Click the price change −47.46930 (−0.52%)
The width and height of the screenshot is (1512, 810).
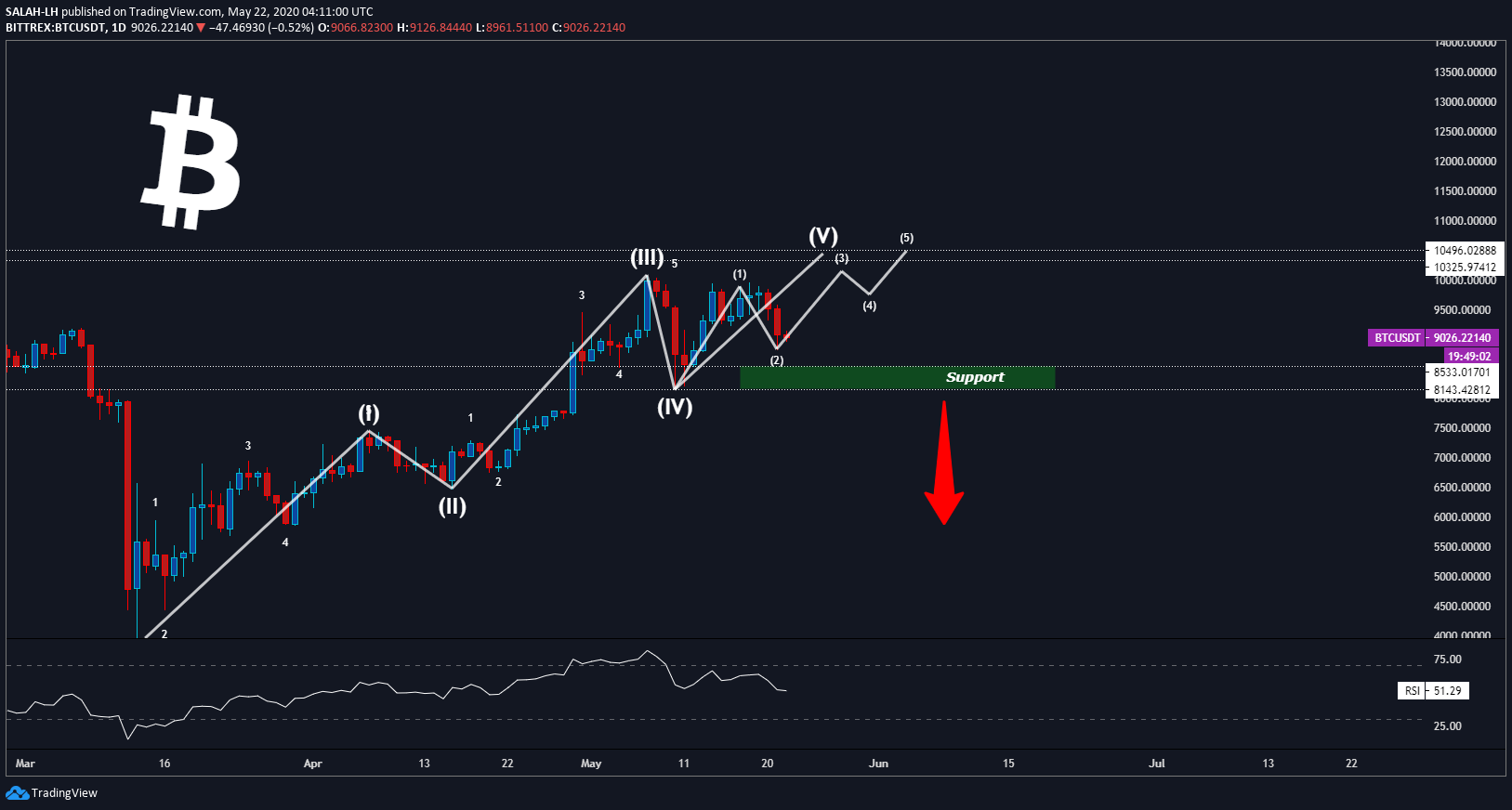(x=261, y=28)
